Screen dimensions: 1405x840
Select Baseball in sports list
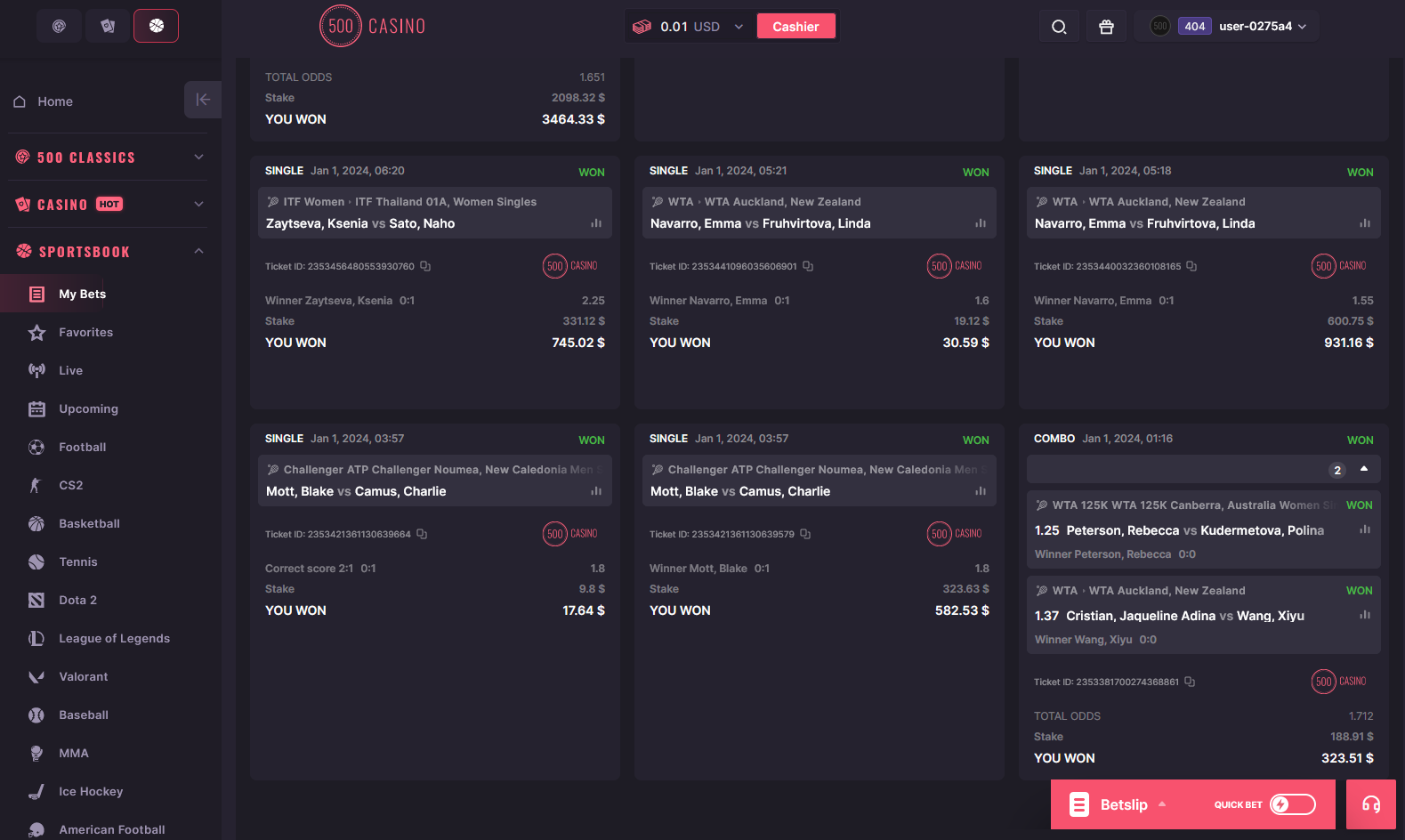(x=84, y=715)
